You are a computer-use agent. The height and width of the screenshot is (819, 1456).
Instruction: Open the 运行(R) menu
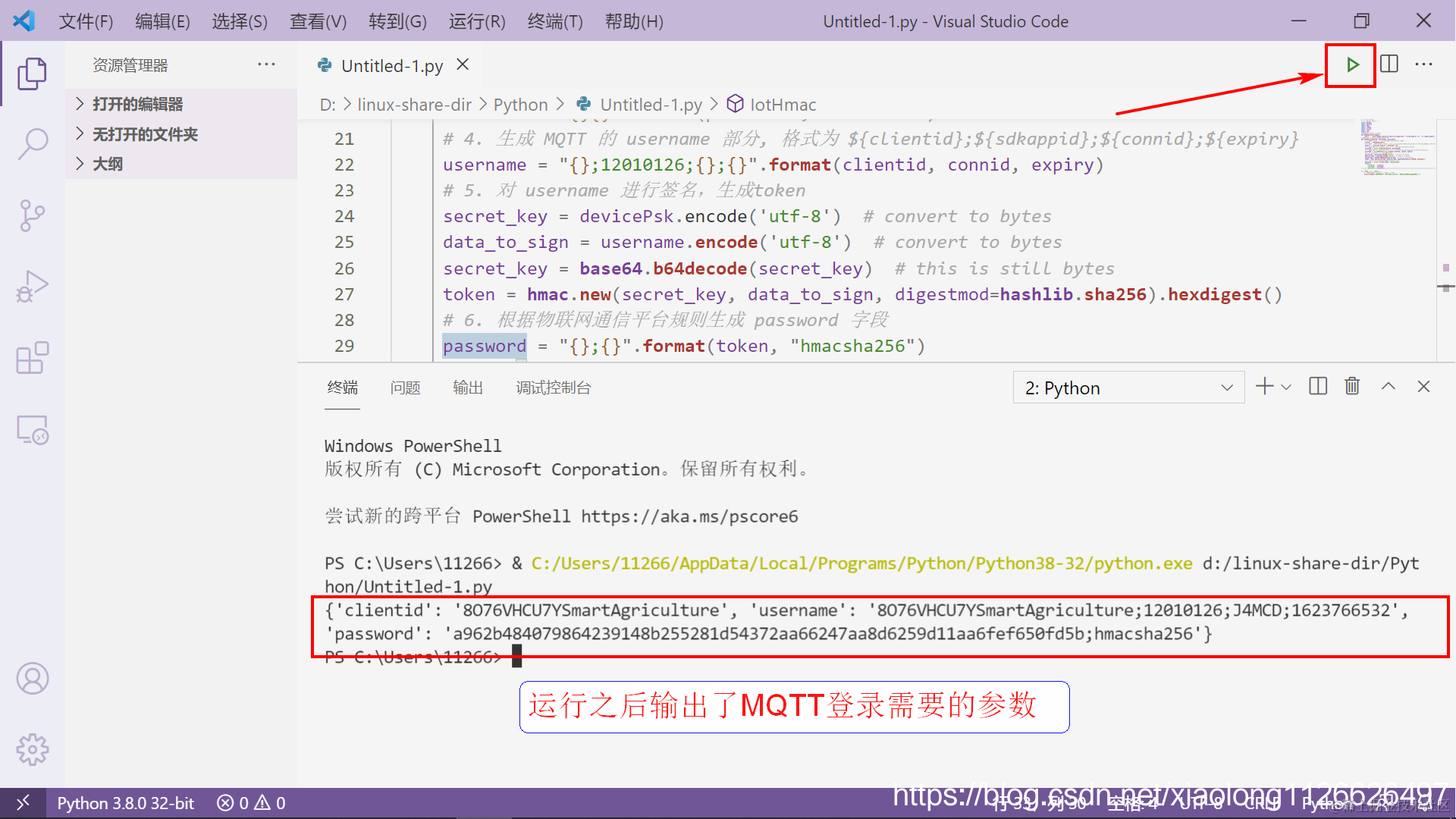(477, 21)
